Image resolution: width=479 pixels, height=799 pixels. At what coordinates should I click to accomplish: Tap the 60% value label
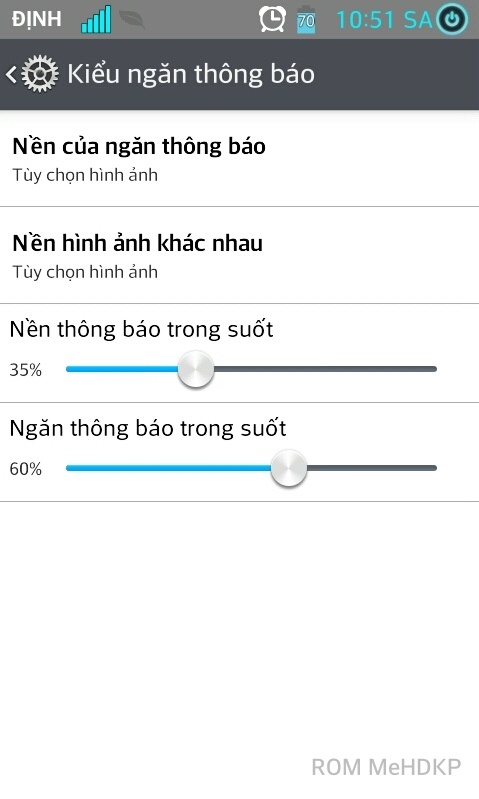click(x=25, y=469)
